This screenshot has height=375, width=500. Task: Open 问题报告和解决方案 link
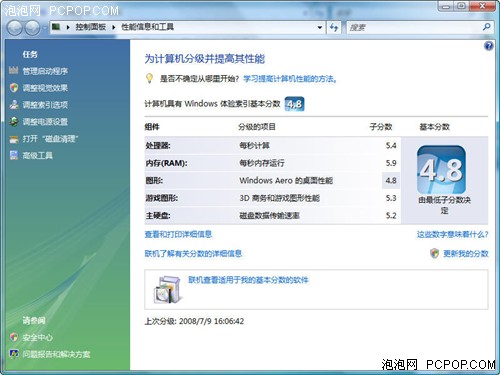tap(56, 354)
